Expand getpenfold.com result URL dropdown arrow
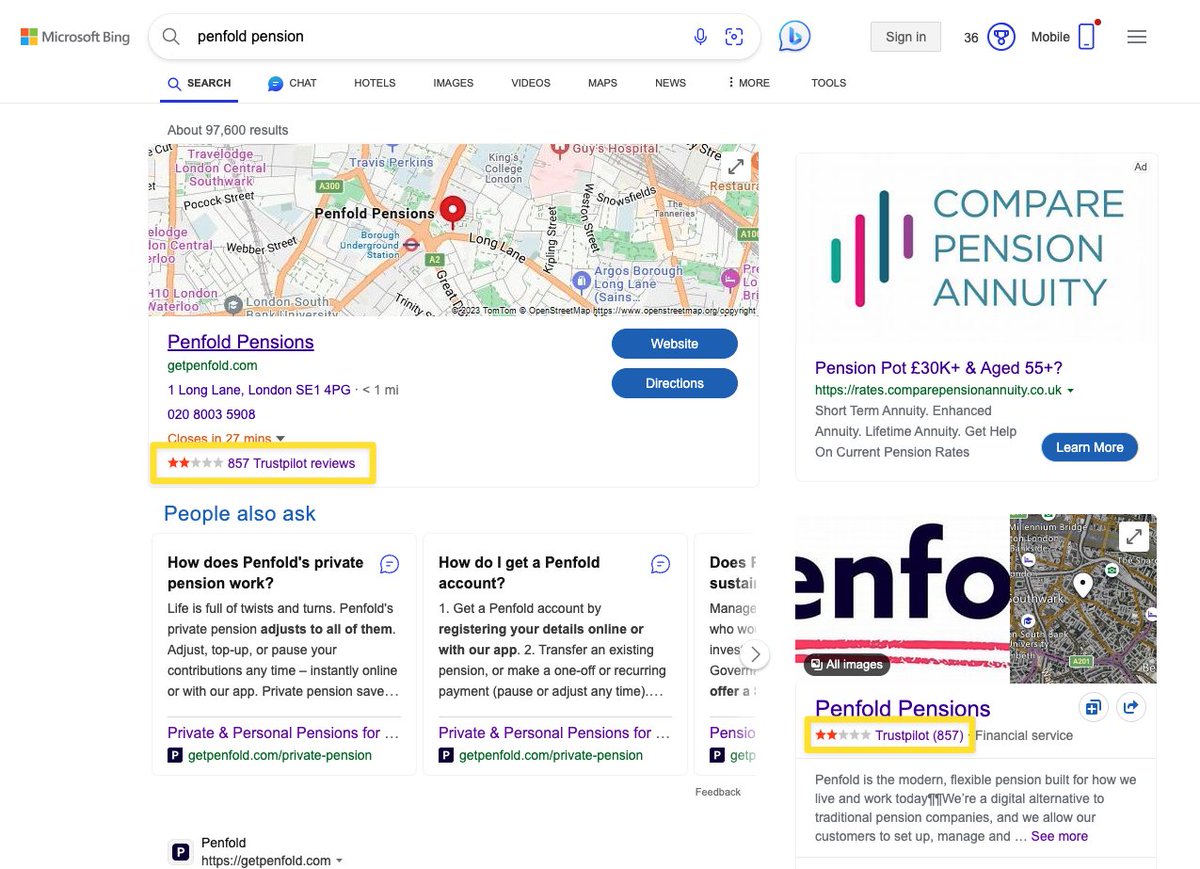 (340, 861)
